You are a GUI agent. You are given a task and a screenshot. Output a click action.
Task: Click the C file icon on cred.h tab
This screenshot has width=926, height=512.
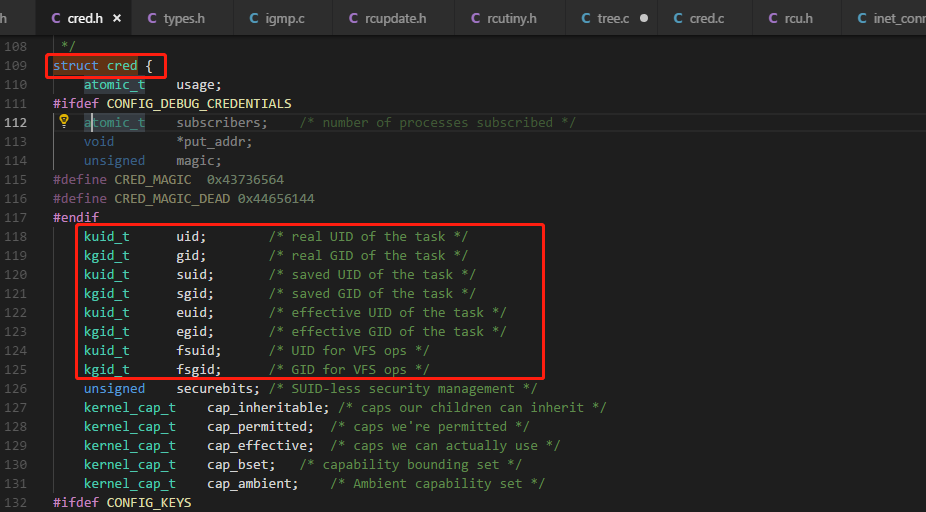(x=56, y=18)
